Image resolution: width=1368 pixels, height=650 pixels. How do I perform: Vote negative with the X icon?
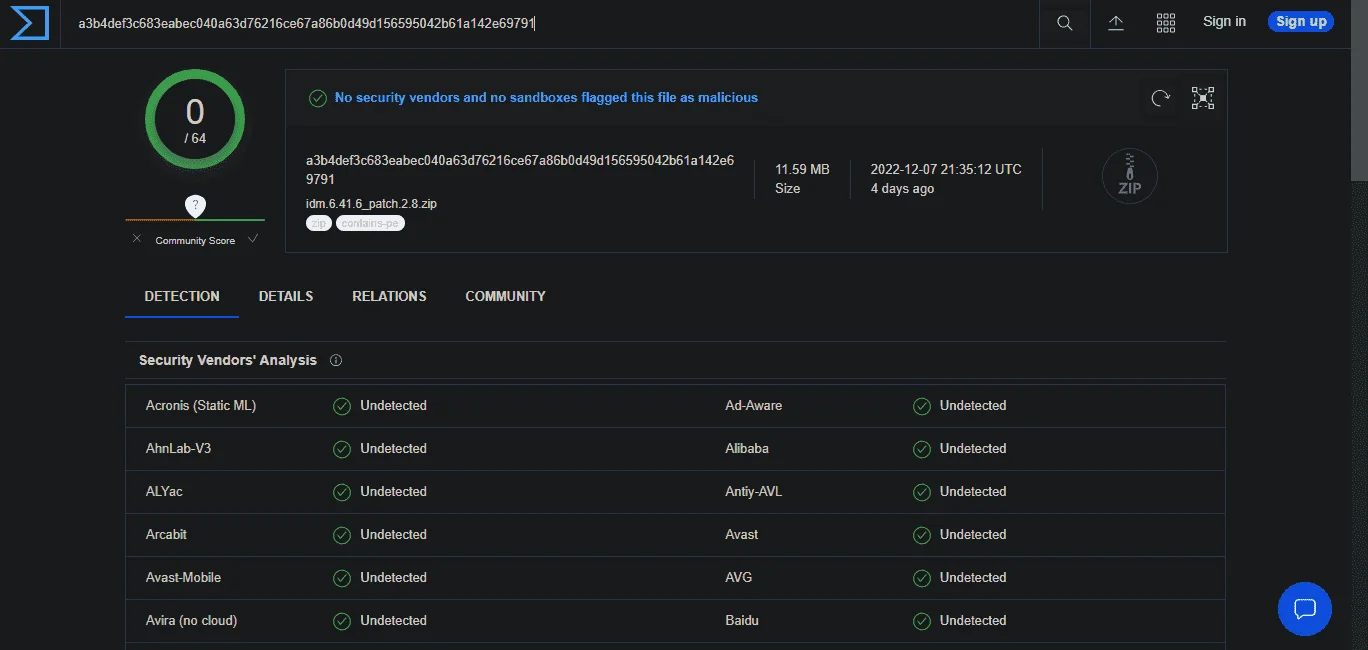[x=137, y=239]
